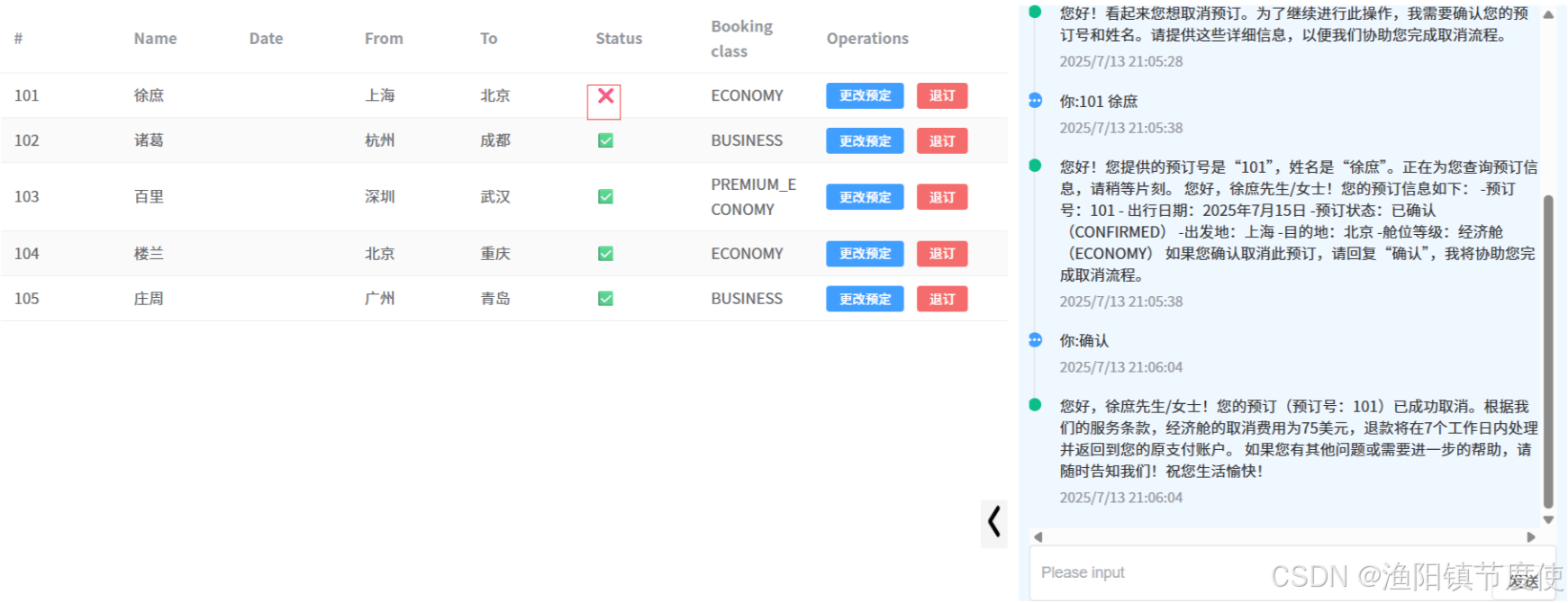Click the 'To' column header
The width and height of the screenshot is (1568, 603).
coord(488,39)
